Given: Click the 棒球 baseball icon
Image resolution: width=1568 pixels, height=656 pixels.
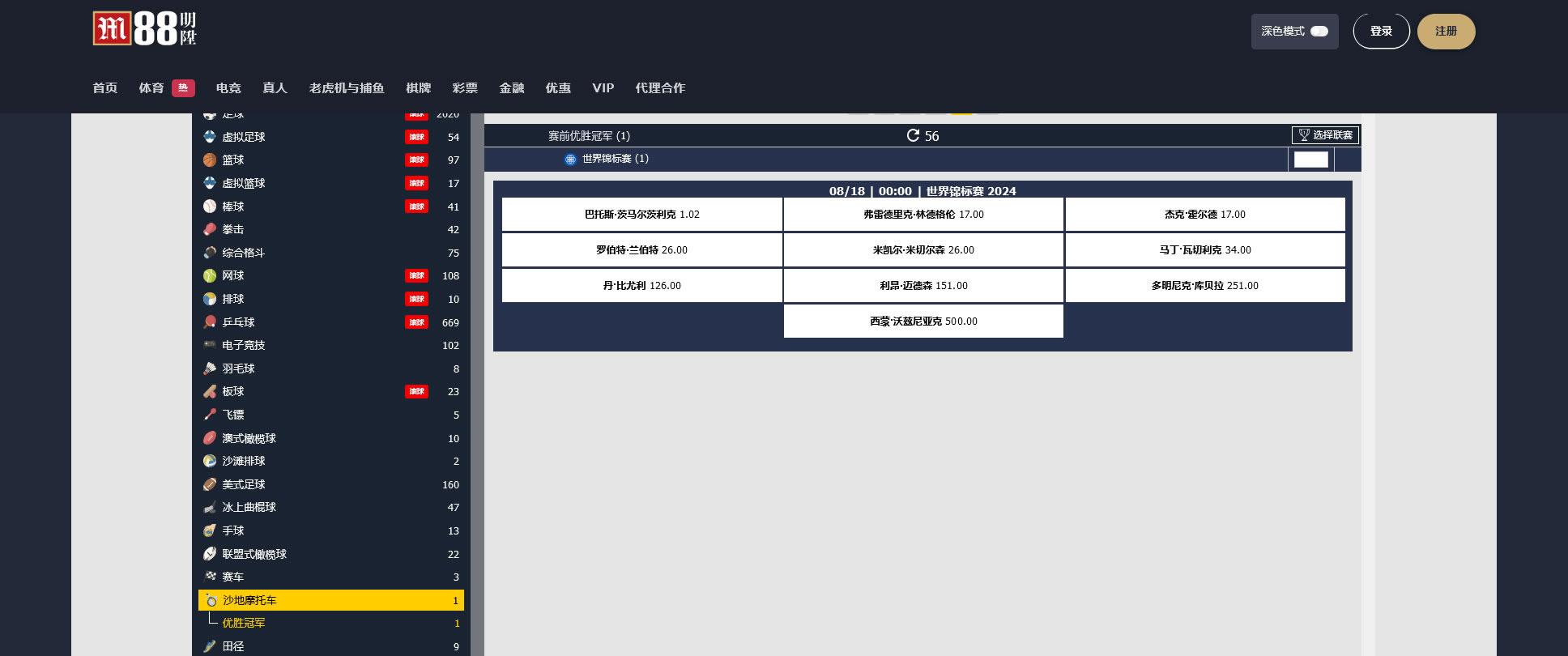Looking at the screenshot, I should click(210, 207).
